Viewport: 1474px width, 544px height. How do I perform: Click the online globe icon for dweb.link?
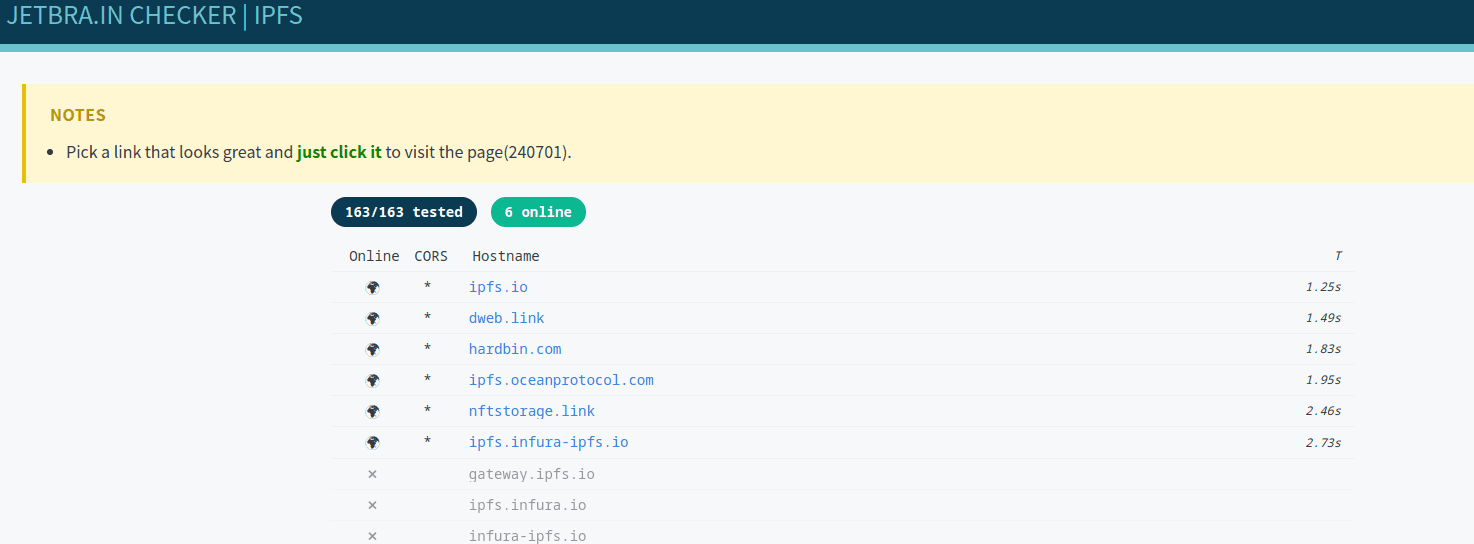(x=373, y=319)
